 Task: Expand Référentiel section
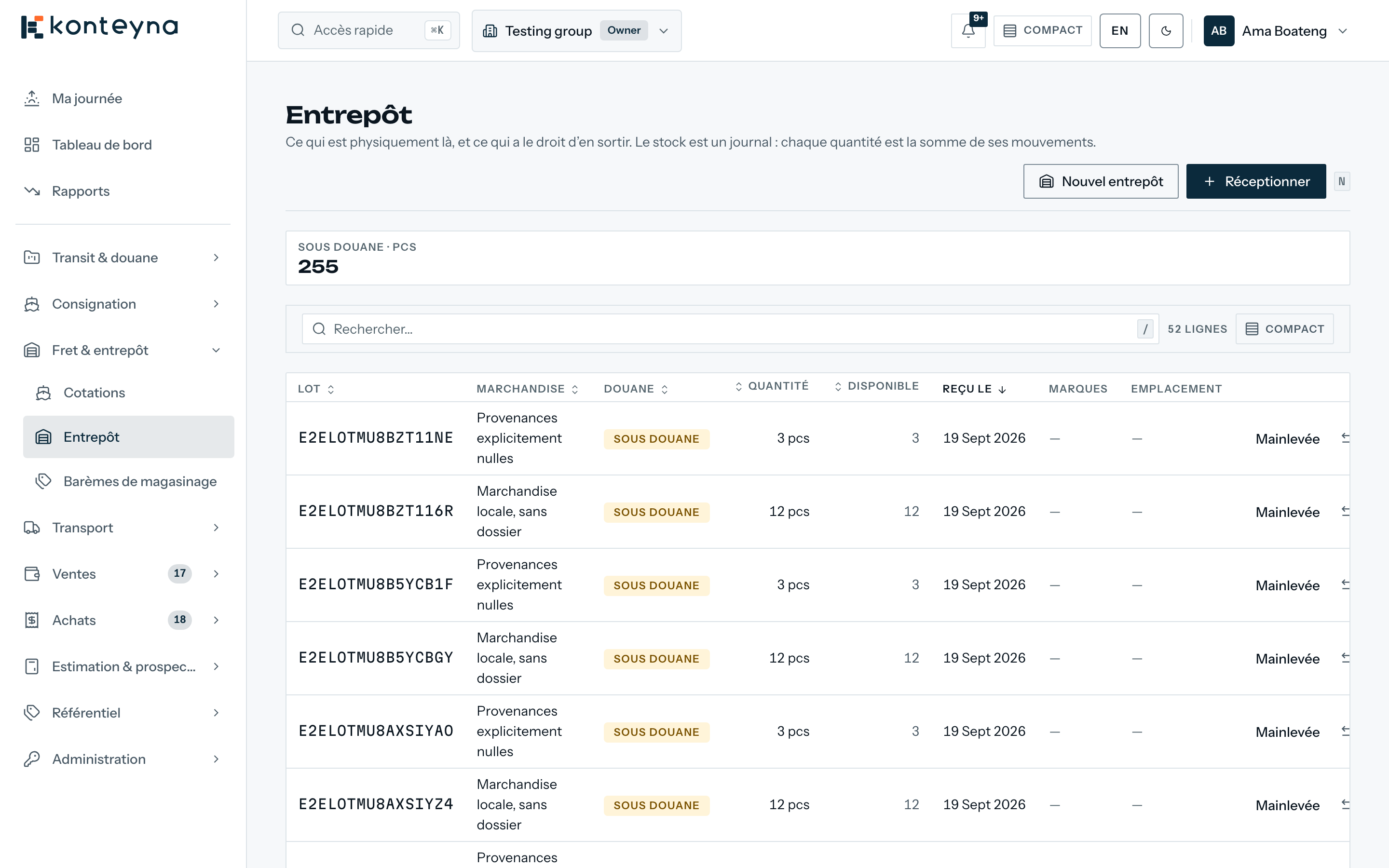(x=123, y=713)
